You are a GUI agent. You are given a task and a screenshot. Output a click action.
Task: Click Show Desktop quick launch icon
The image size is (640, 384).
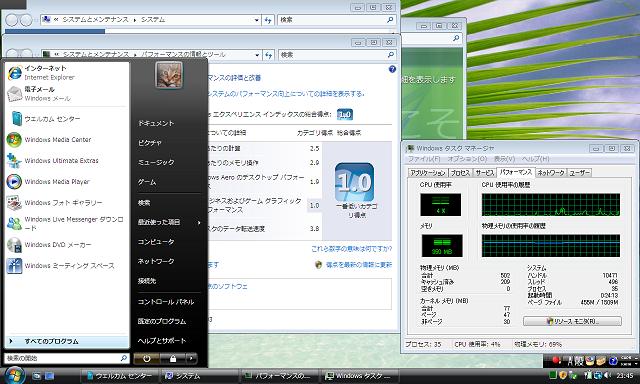[x=37, y=376]
